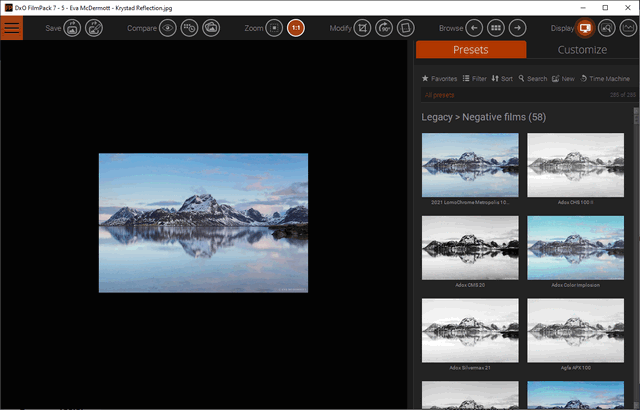Open the Time Machine

604,78
